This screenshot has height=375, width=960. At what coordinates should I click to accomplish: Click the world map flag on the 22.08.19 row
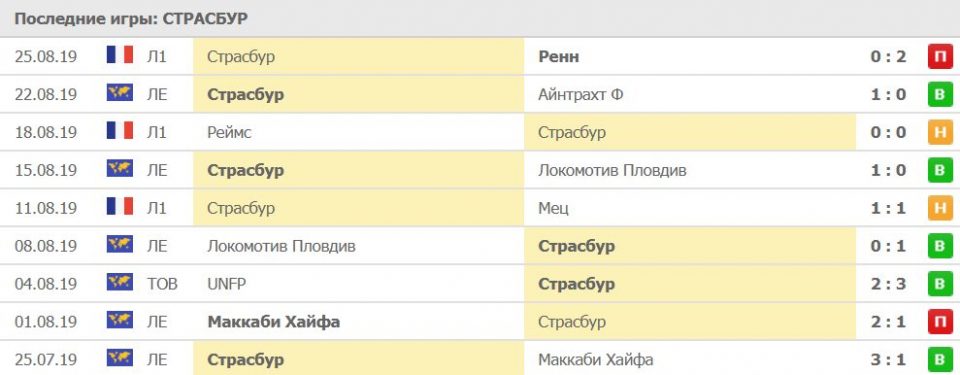pyautogui.click(x=120, y=93)
